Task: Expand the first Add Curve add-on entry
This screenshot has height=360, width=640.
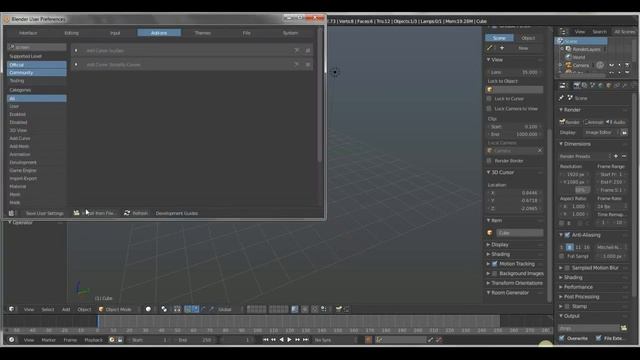Action: pyautogui.click(x=76, y=51)
